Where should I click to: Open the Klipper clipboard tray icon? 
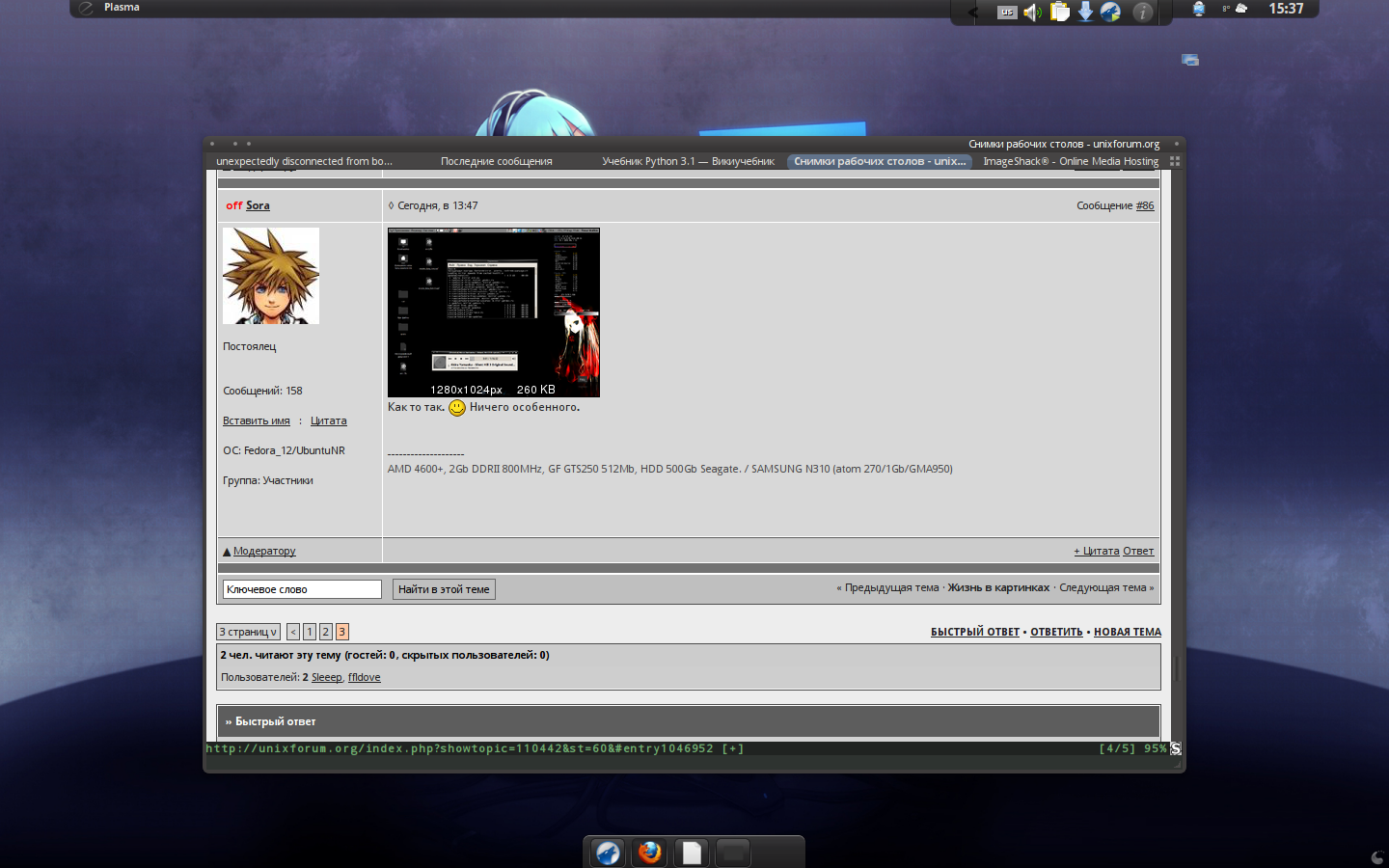click(x=1059, y=12)
